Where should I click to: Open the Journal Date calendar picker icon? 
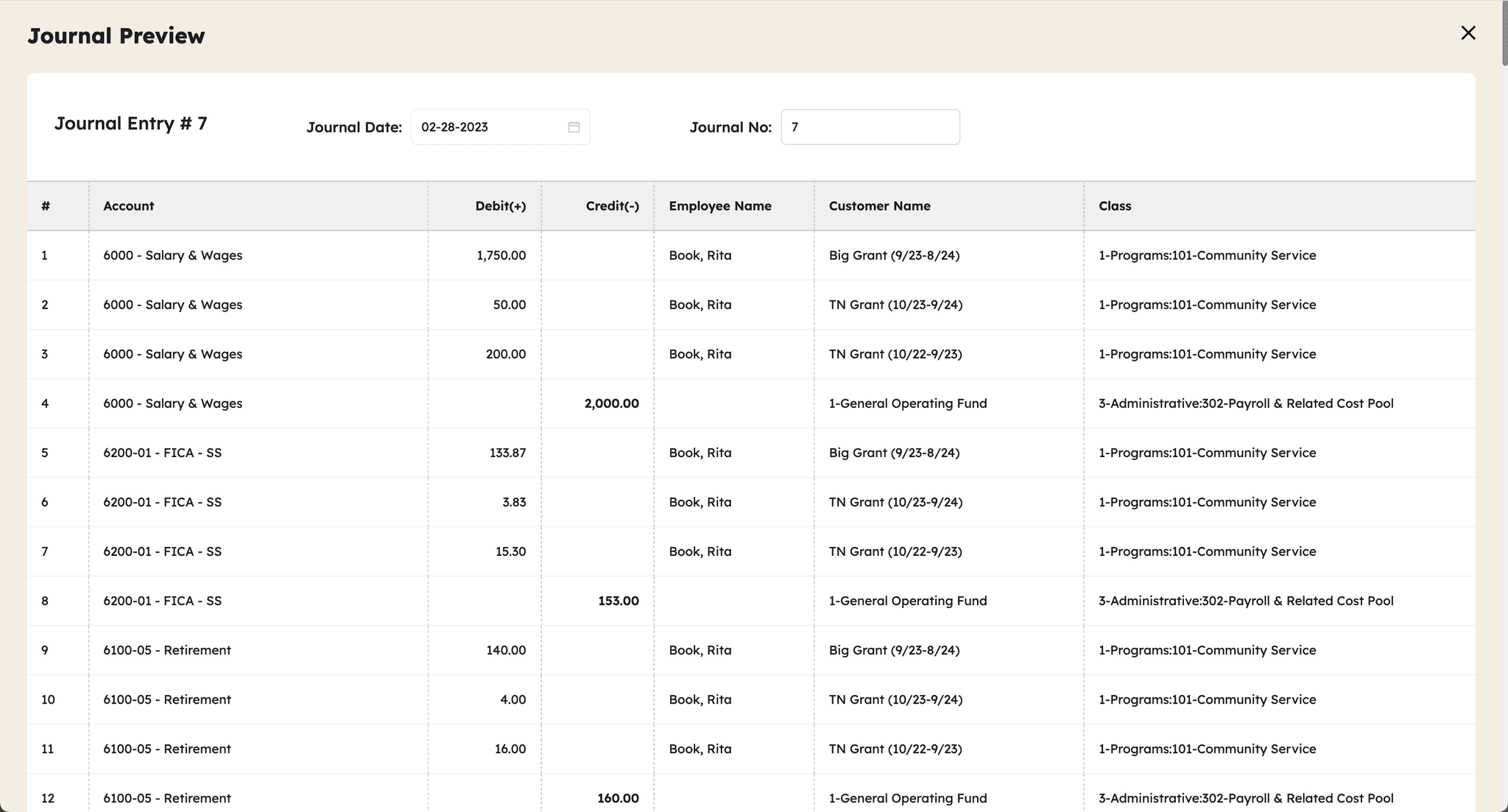pos(574,127)
